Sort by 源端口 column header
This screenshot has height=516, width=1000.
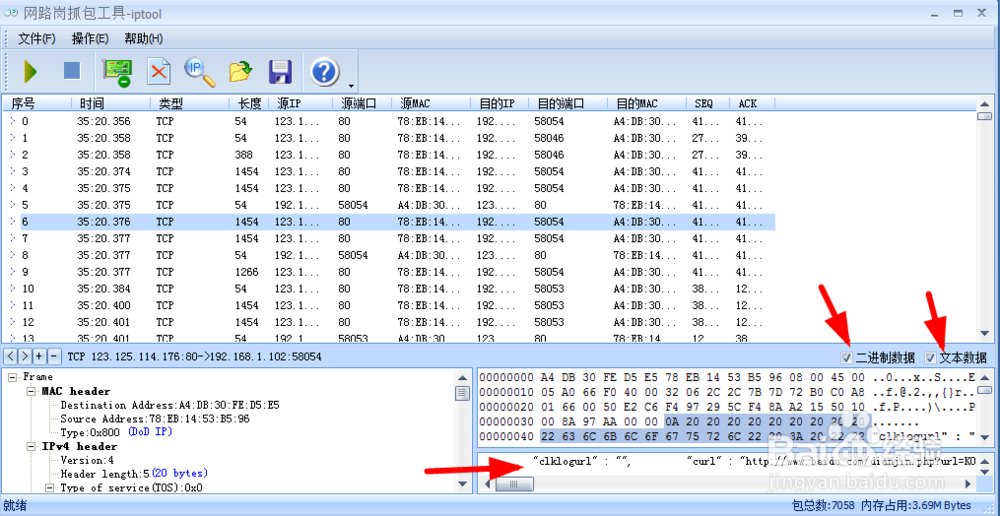click(362, 103)
